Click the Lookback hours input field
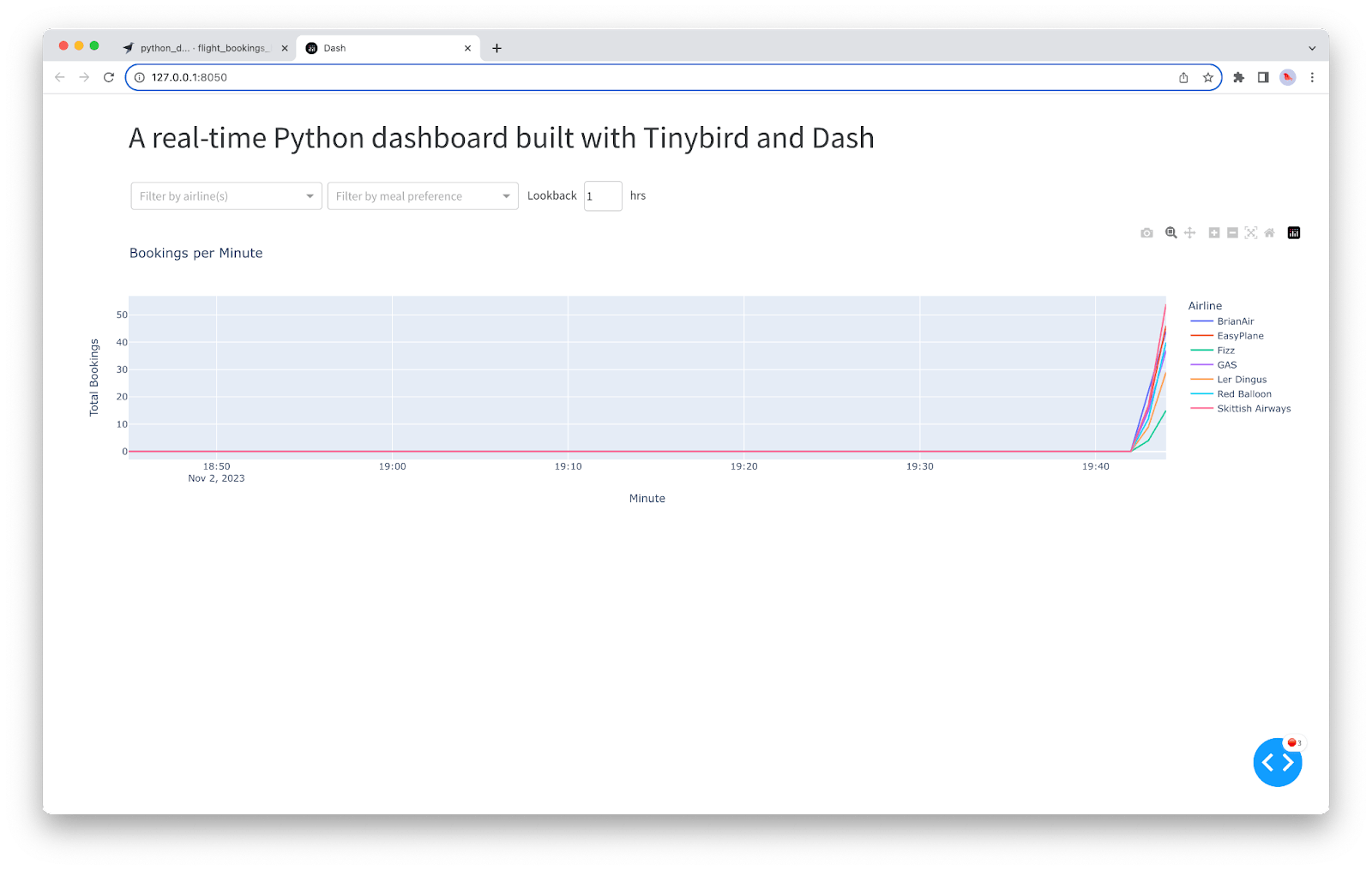 click(x=602, y=196)
